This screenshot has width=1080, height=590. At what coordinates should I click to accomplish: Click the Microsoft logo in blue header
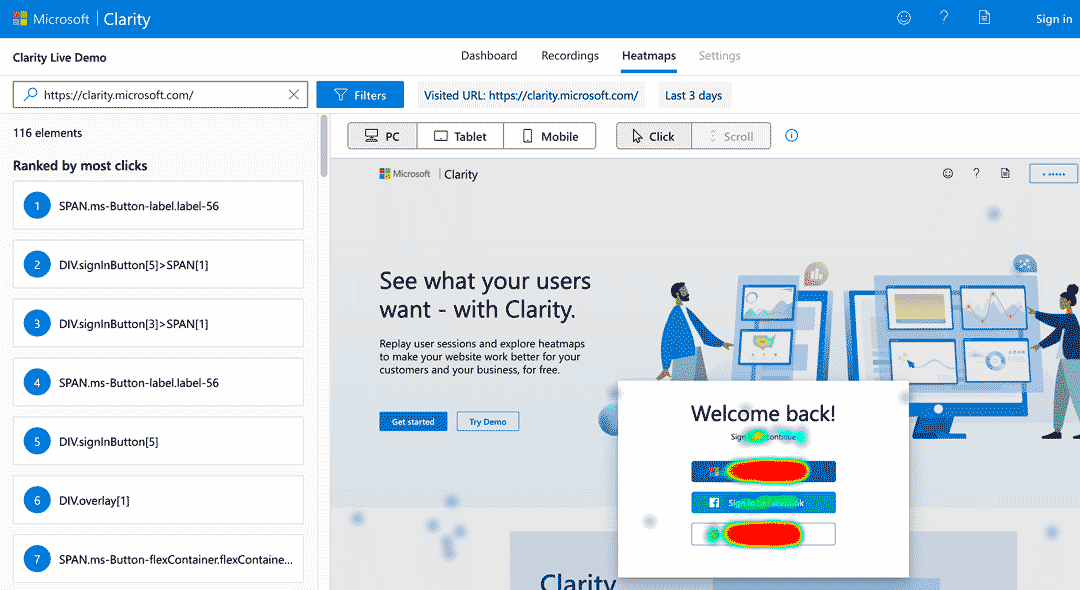21,19
